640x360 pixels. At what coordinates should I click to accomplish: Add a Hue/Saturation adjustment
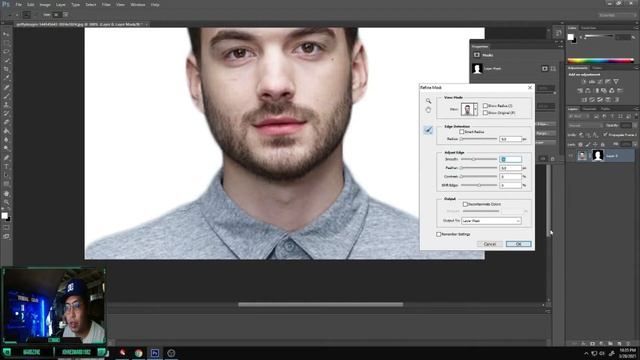pyautogui.click(x=580, y=91)
